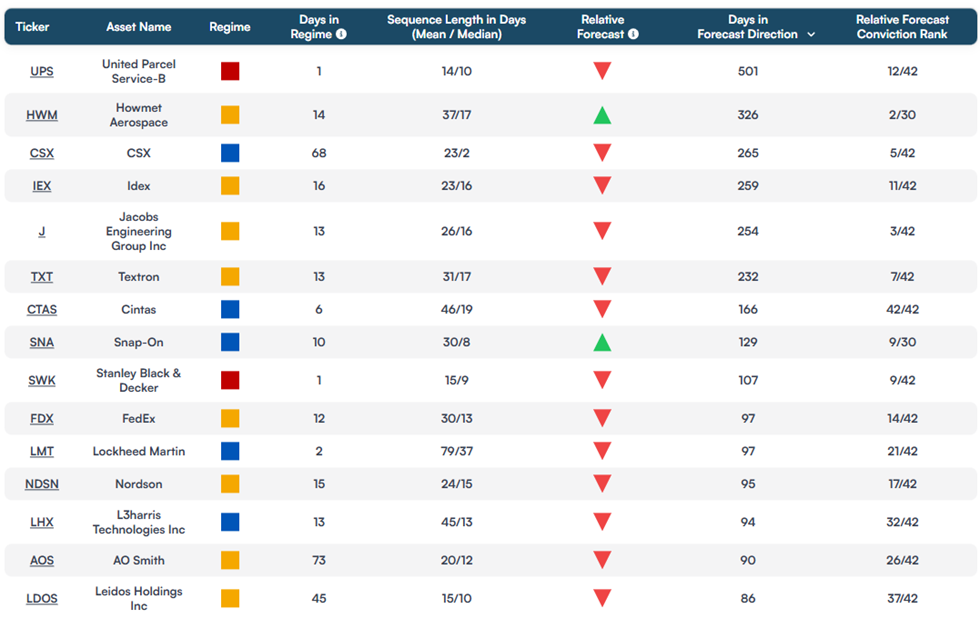Viewport: 980px width, 619px height.
Task: Click the info icon beside Relative Forecast
Action: click(x=633, y=34)
